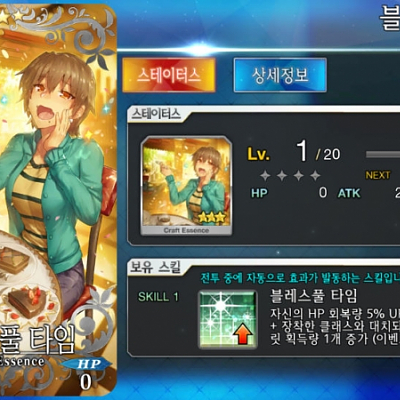Select the green HP recovery skill icon
This screenshot has width=400, height=400.
[228, 319]
